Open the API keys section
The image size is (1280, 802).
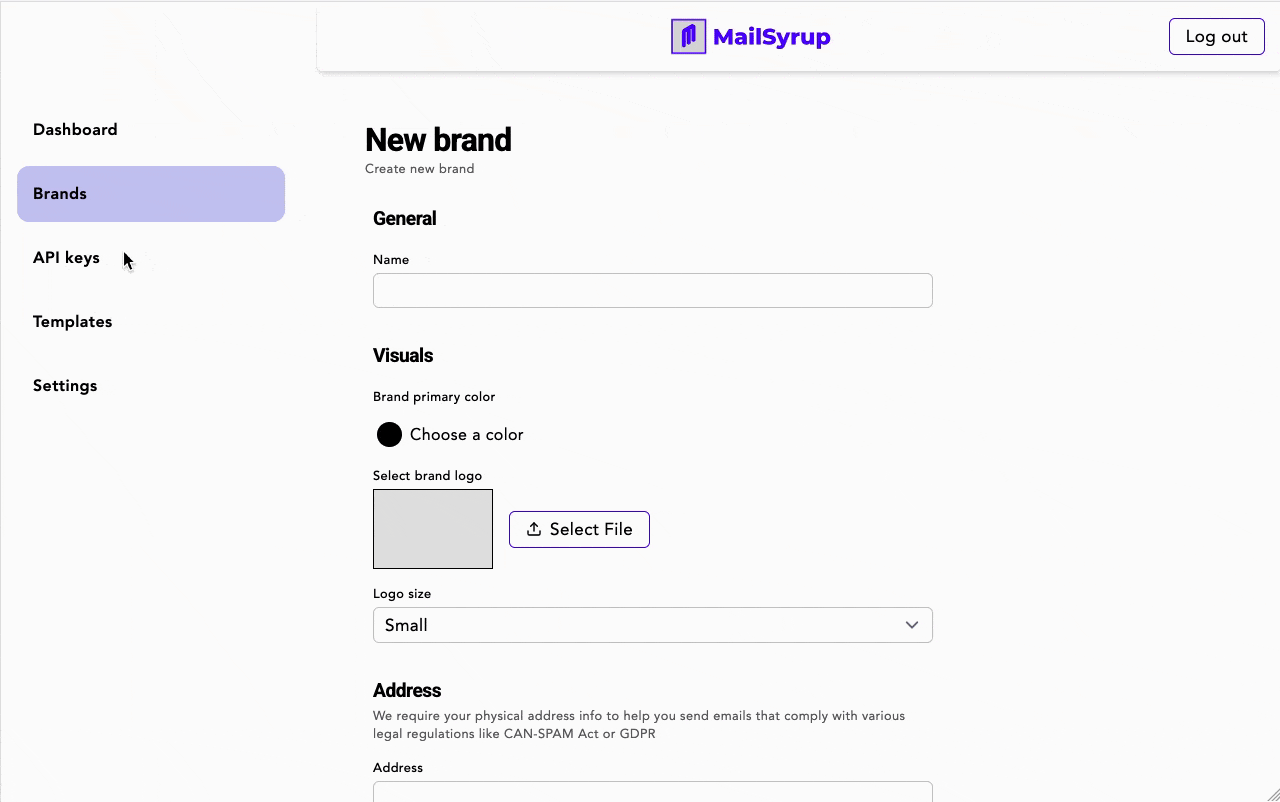click(66, 257)
